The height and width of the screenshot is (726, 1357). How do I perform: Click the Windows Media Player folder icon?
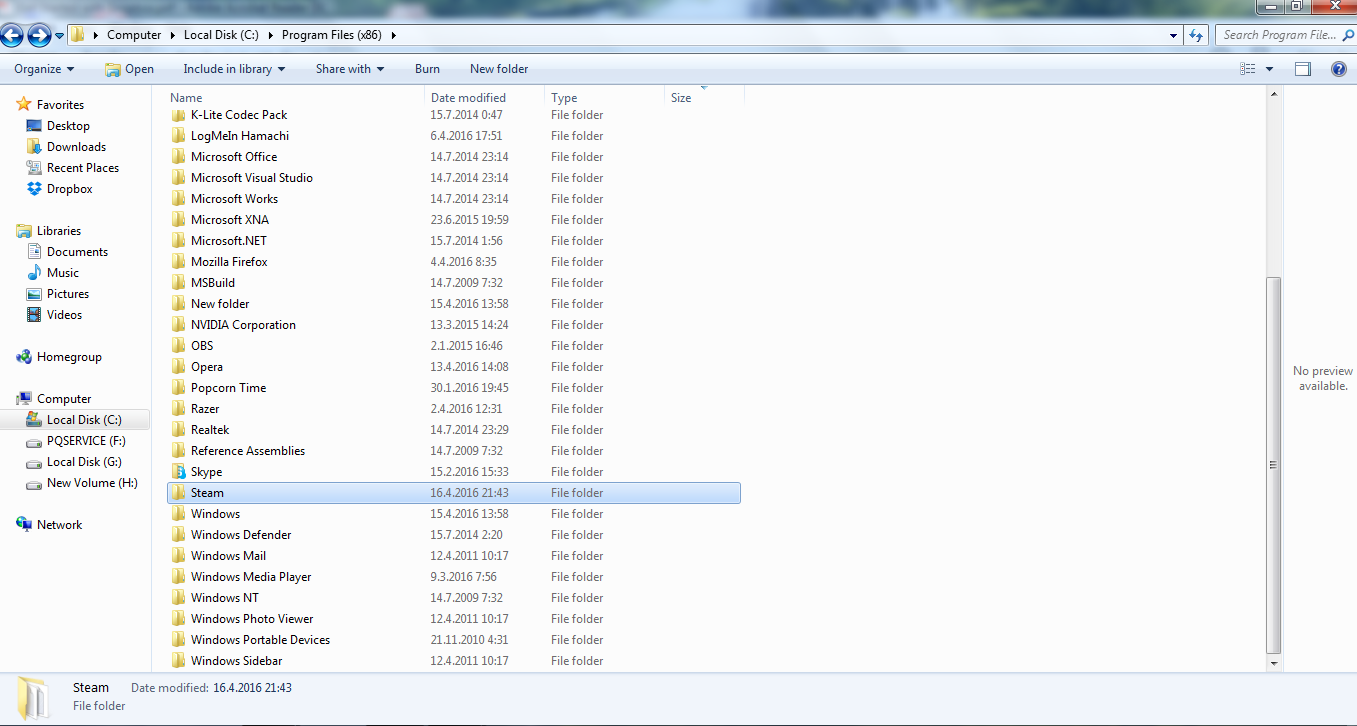[x=179, y=577]
